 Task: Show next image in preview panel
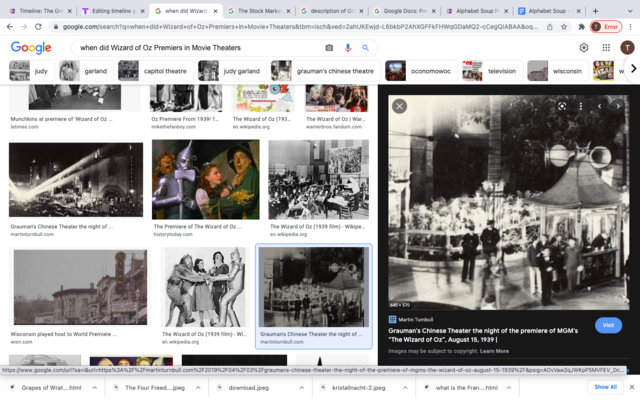coord(618,107)
